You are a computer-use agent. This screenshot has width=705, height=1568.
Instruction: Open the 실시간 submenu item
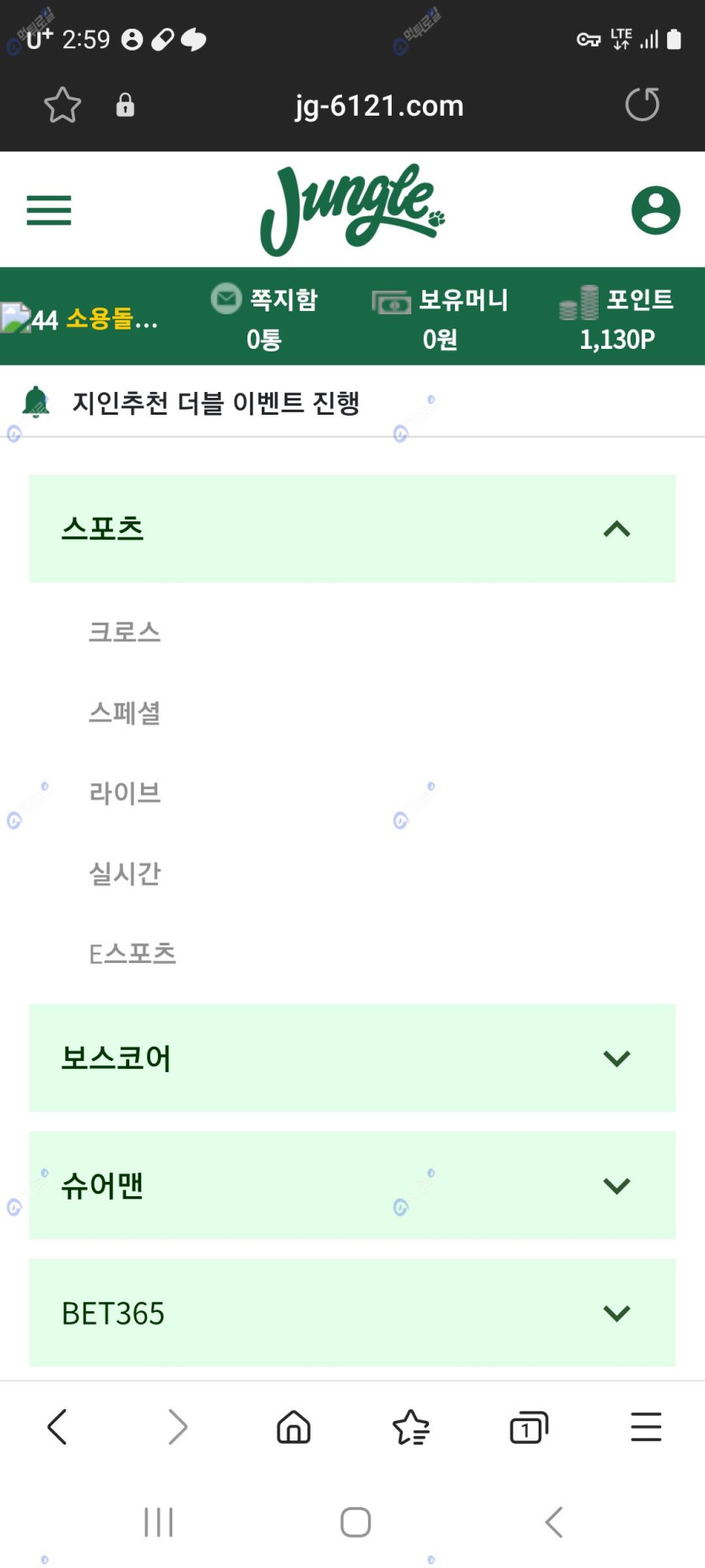125,874
